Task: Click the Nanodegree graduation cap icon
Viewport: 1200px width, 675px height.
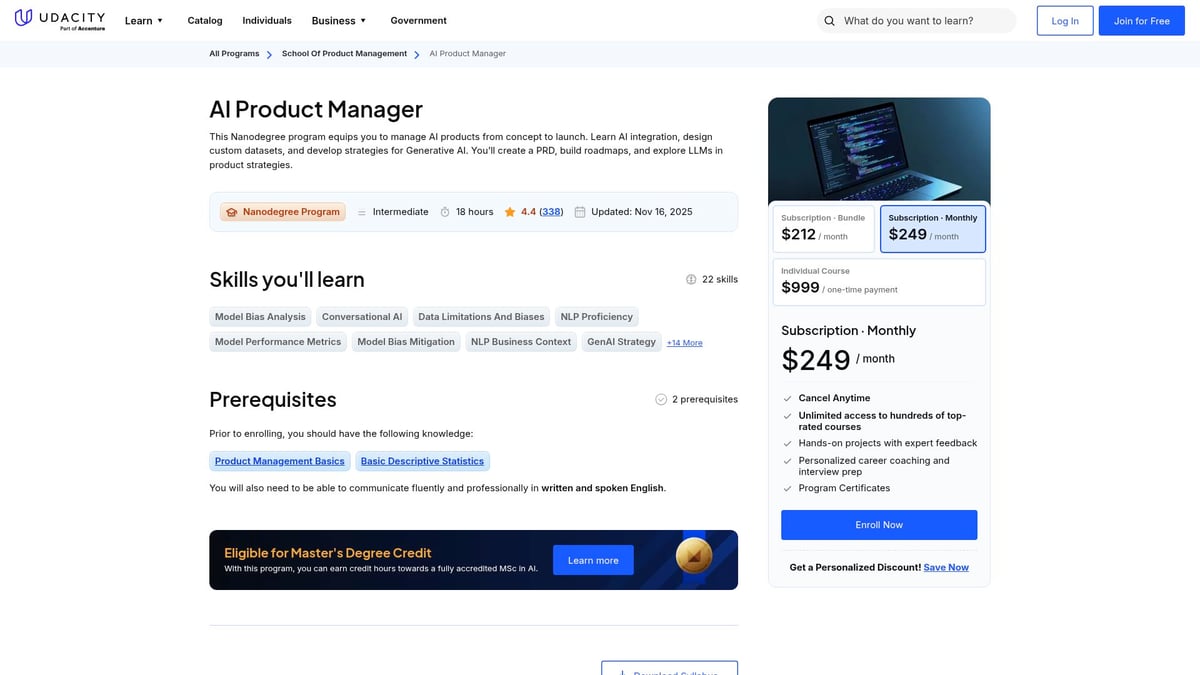Action: [232, 212]
